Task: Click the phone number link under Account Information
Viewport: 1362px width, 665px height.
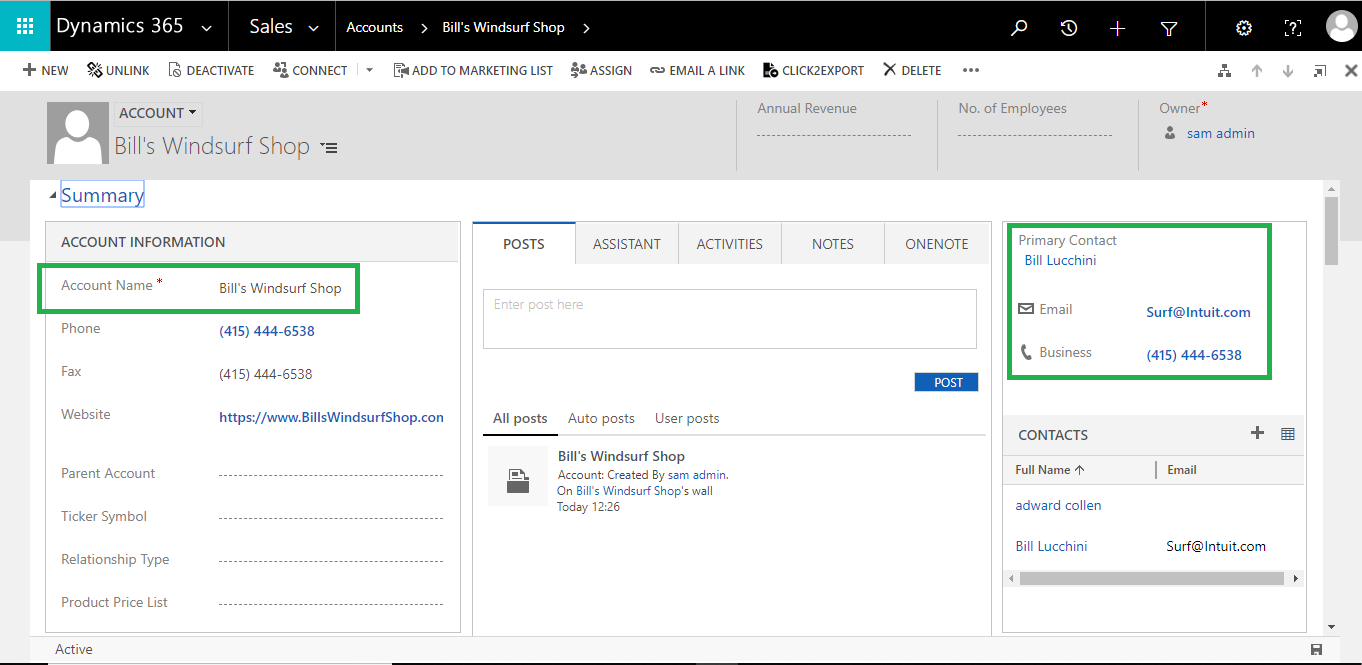Action: 267,331
